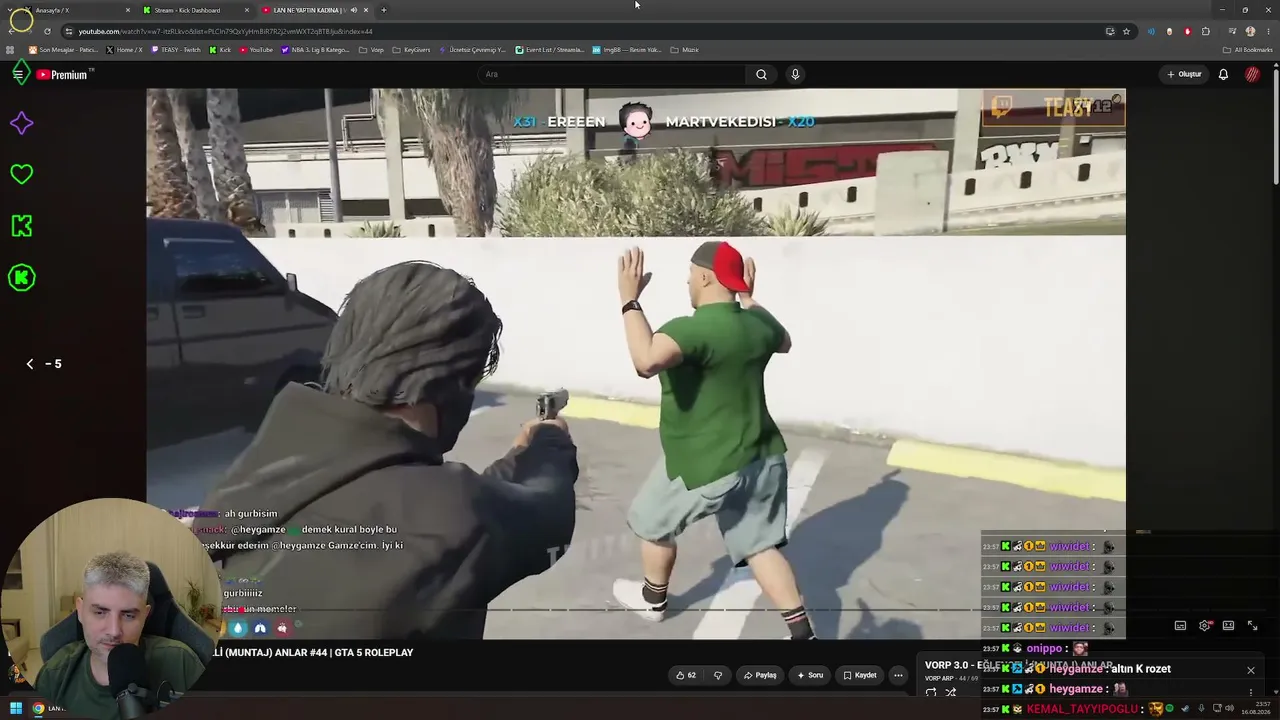This screenshot has height=720, width=1280.
Task: Enter fullscreen video mode
Action: (1252, 626)
